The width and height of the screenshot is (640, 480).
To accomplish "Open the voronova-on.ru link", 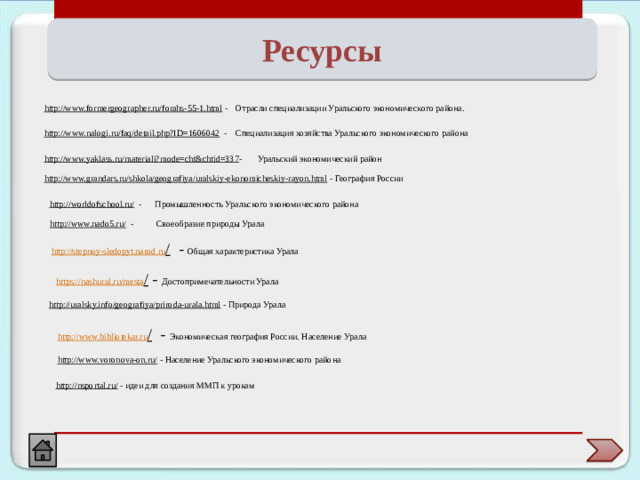I will [107, 360].
